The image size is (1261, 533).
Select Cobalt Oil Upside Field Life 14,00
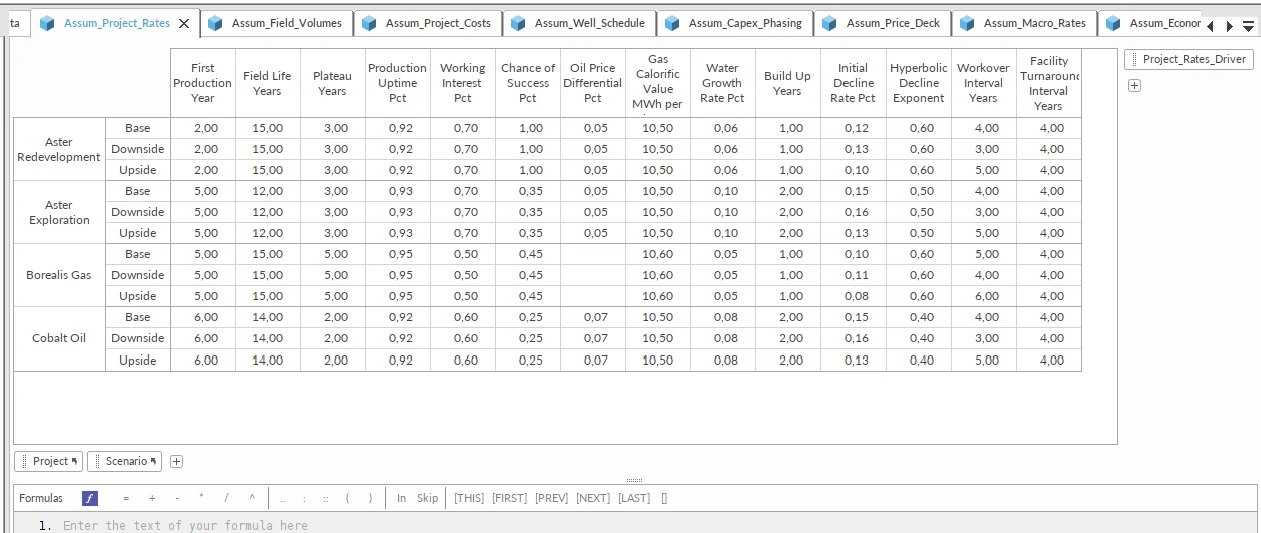[268, 360]
